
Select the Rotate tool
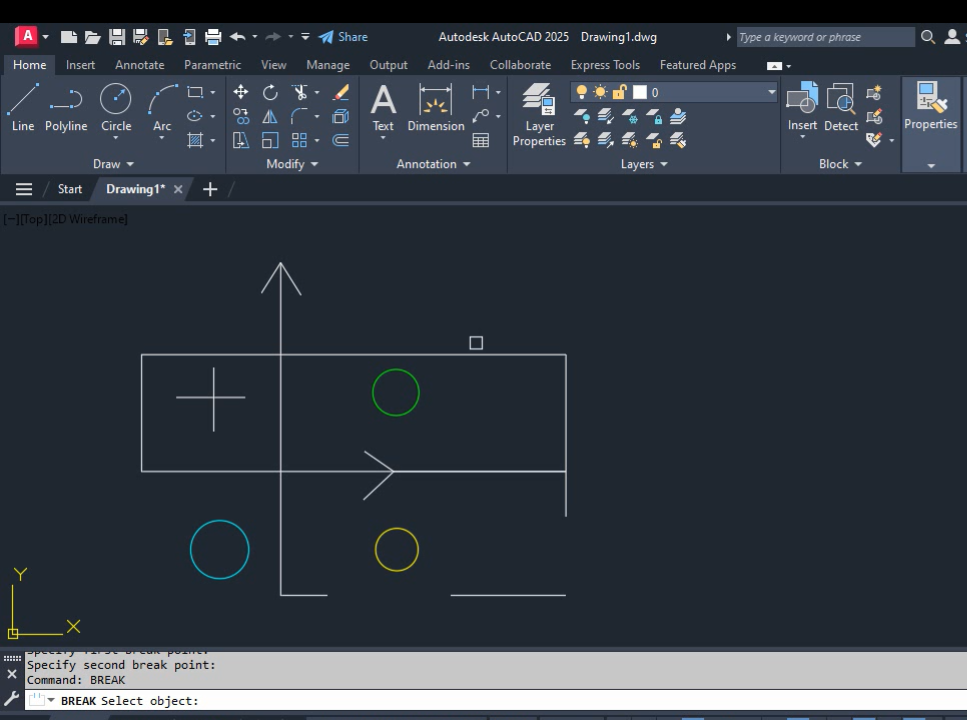click(x=270, y=92)
